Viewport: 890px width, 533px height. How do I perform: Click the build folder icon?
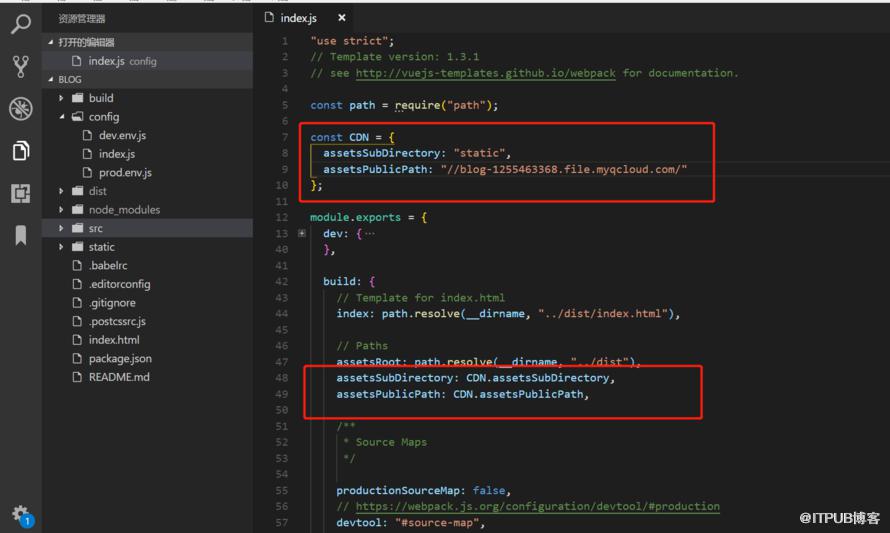tap(78, 98)
